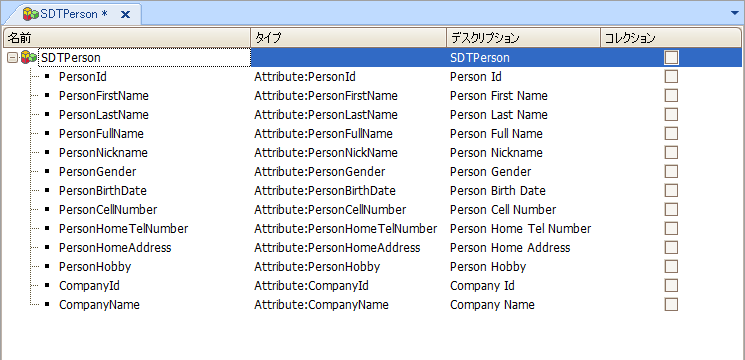
Task: Click the 名前 column header
Action: pyautogui.click(x=127, y=38)
